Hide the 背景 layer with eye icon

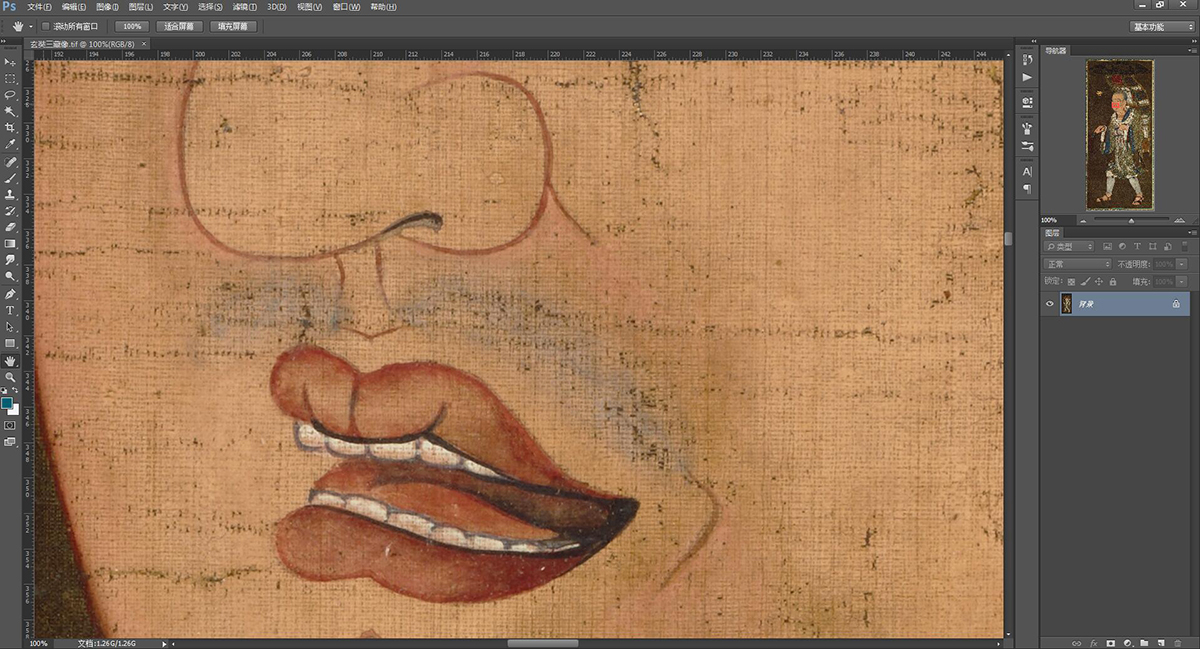(x=1049, y=304)
